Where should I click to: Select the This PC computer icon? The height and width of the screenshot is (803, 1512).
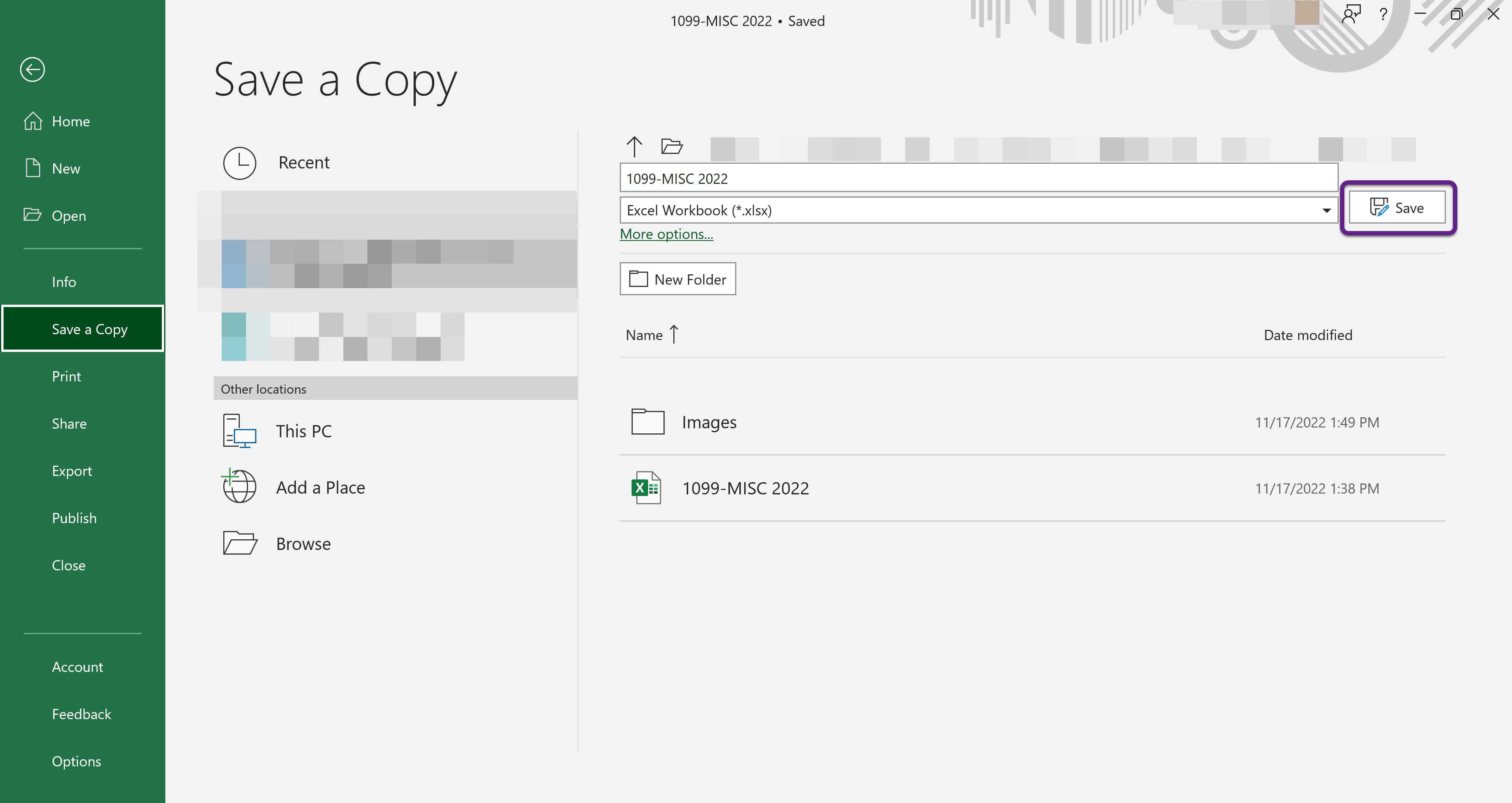pyautogui.click(x=239, y=431)
